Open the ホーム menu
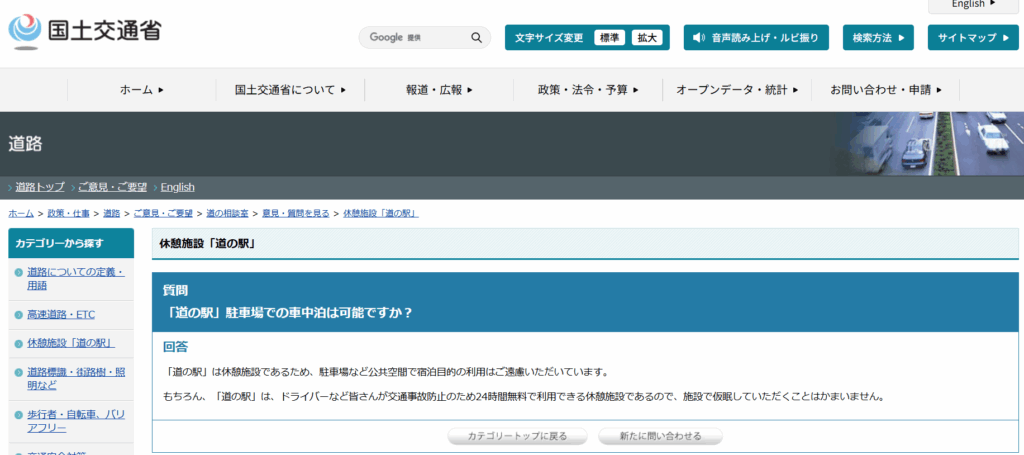This screenshot has width=1024, height=455. point(142,89)
